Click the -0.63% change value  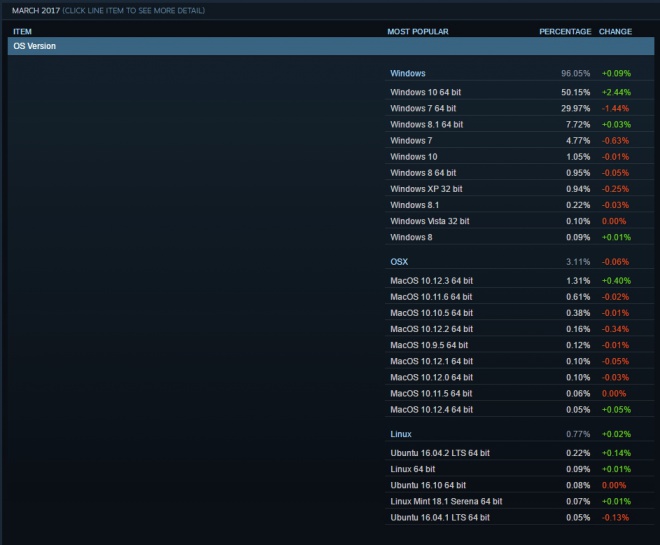tap(615, 141)
